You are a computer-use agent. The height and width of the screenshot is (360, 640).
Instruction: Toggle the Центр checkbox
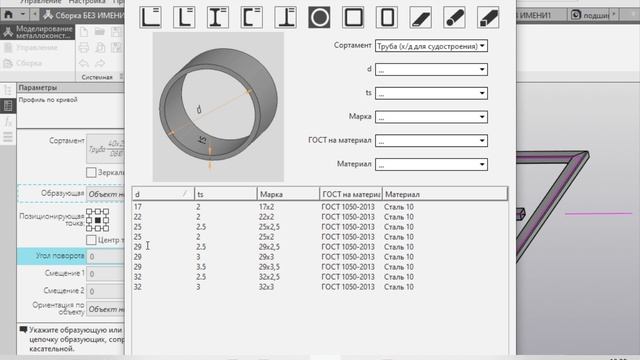point(91,240)
